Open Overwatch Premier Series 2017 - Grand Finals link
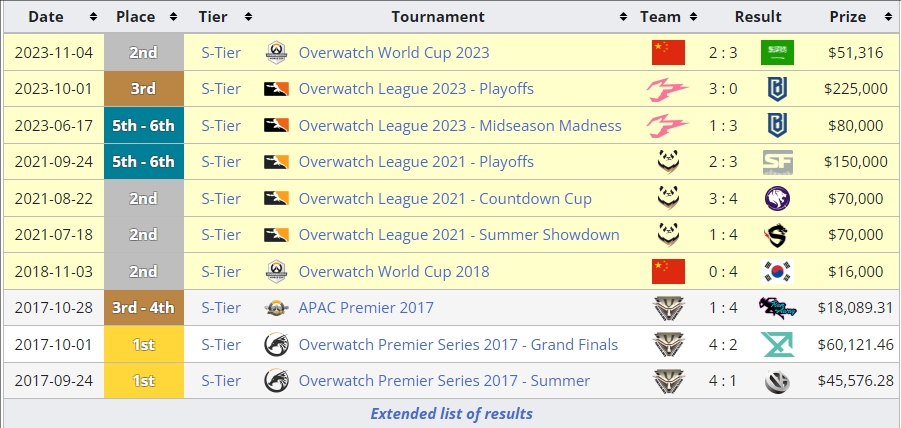Screen dimensions: 901x428 [458, 345]
